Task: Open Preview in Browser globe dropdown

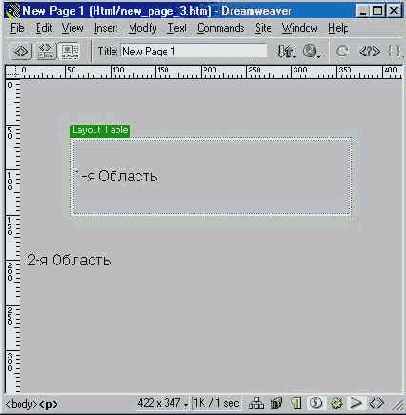Action: pos(311,51)
